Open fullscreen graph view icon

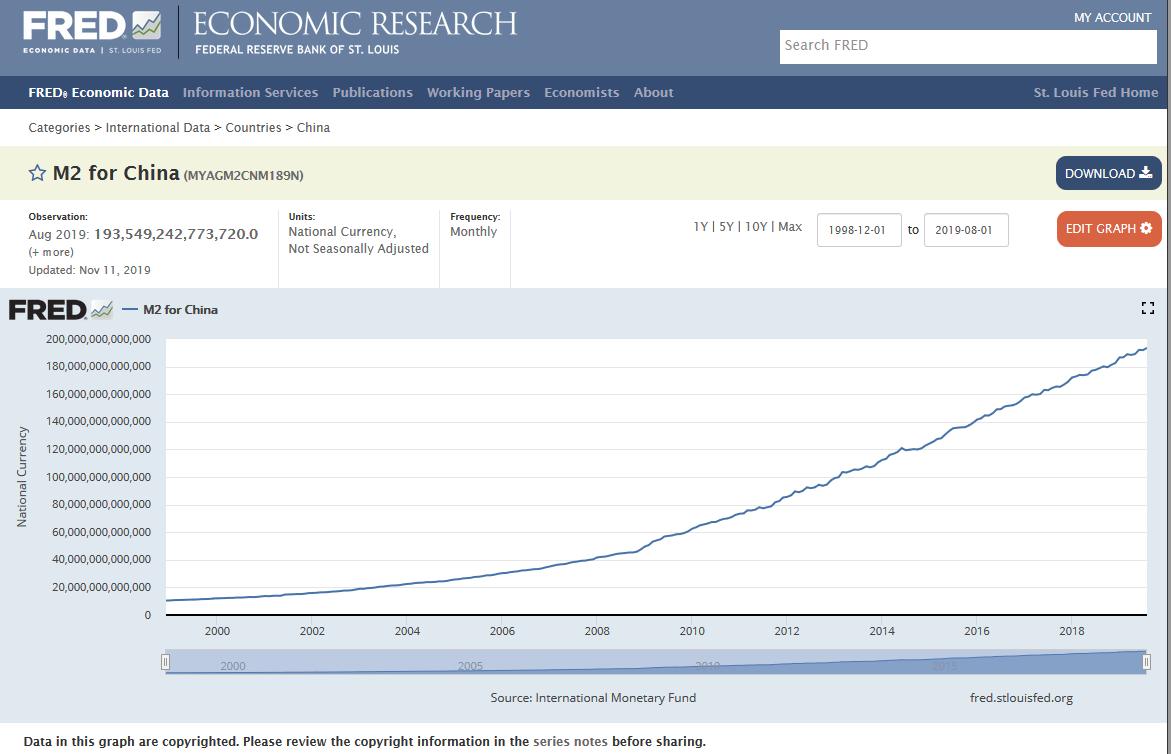tap(1147, 308)
